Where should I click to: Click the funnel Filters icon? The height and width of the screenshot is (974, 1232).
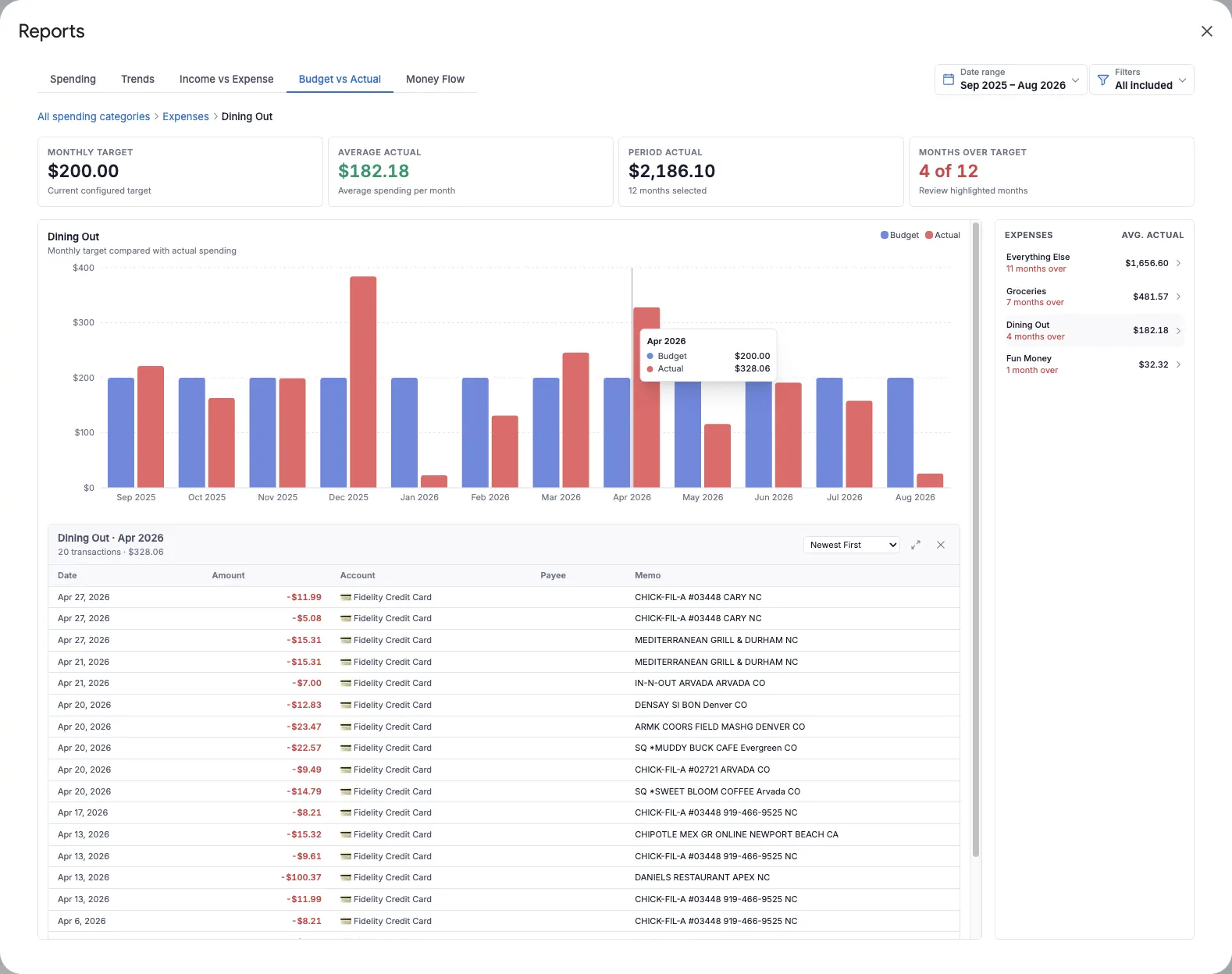[x=1103, y=80]
